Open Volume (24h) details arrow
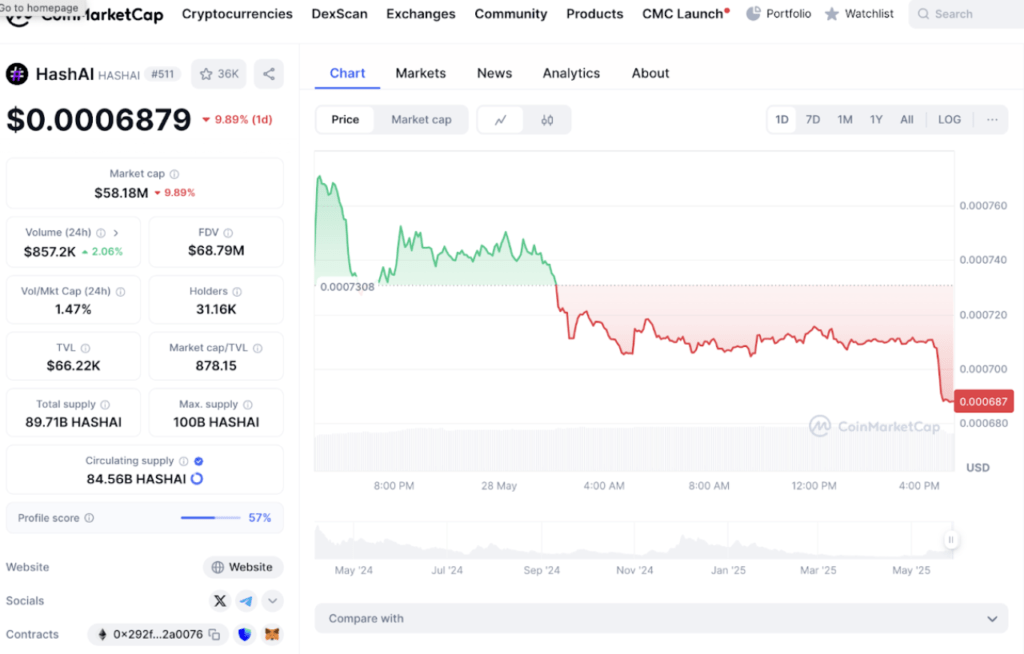The width and height of the screenshot is (1024, 654). (x=116, y=233)
